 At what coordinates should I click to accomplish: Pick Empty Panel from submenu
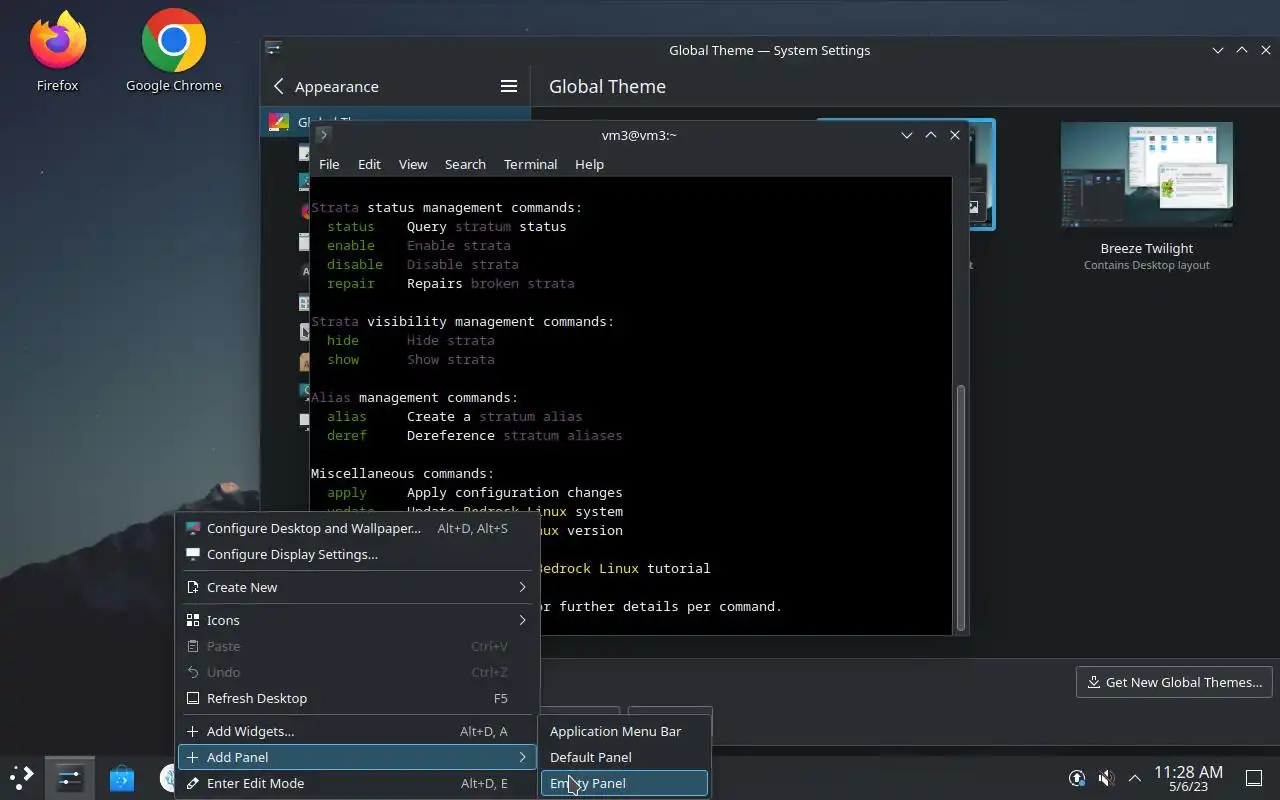pyautogui.click(x=624, y=783)
